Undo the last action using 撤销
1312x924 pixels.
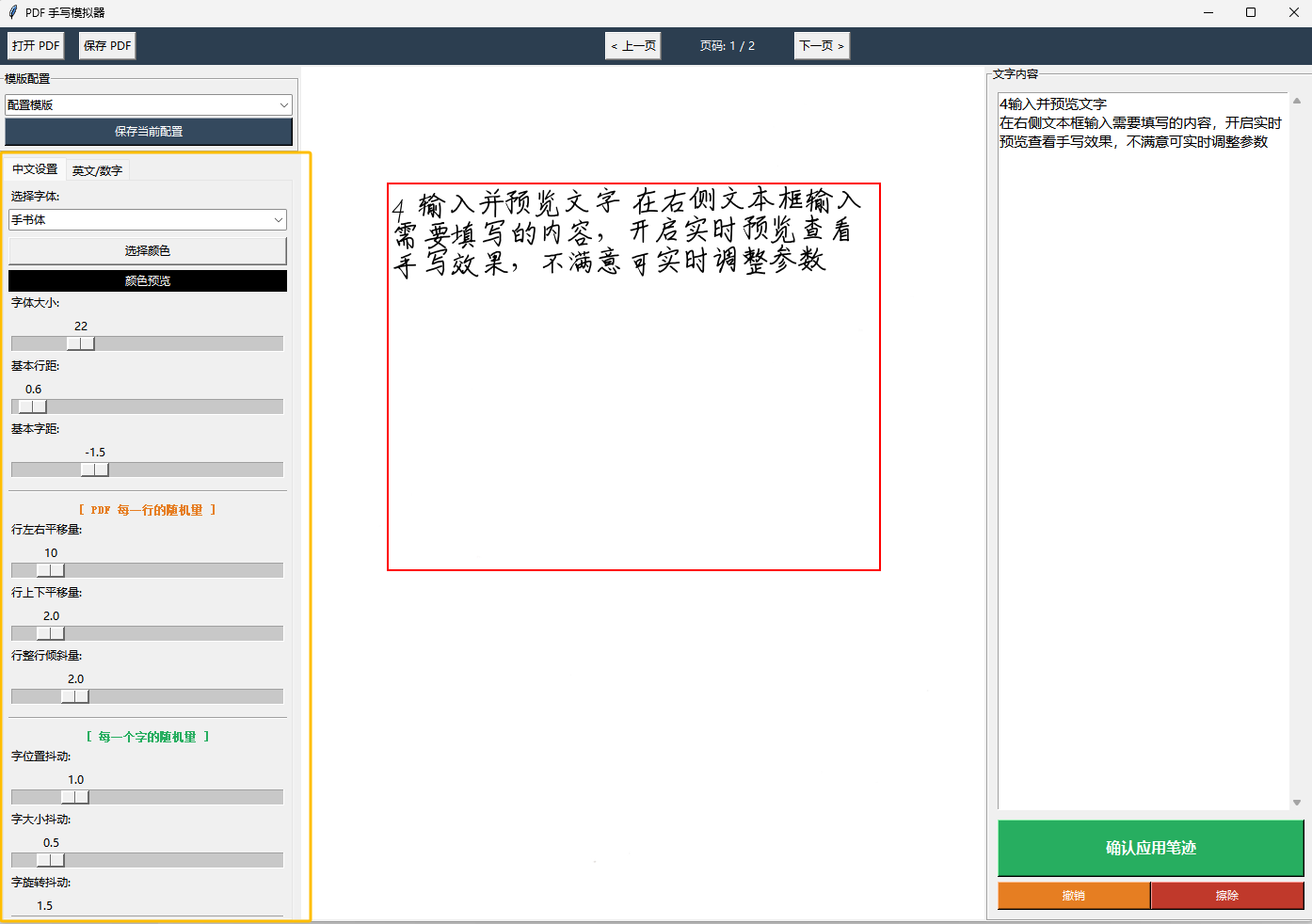point(1072,895)
